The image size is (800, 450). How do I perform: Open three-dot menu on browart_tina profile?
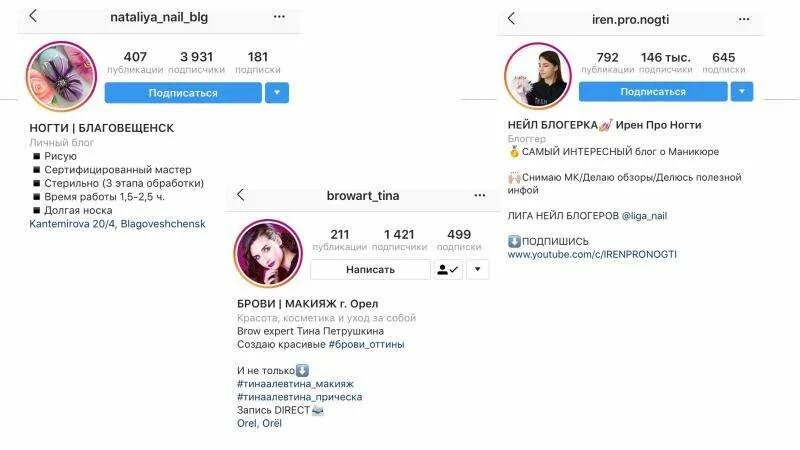click(x=480, y=195)
